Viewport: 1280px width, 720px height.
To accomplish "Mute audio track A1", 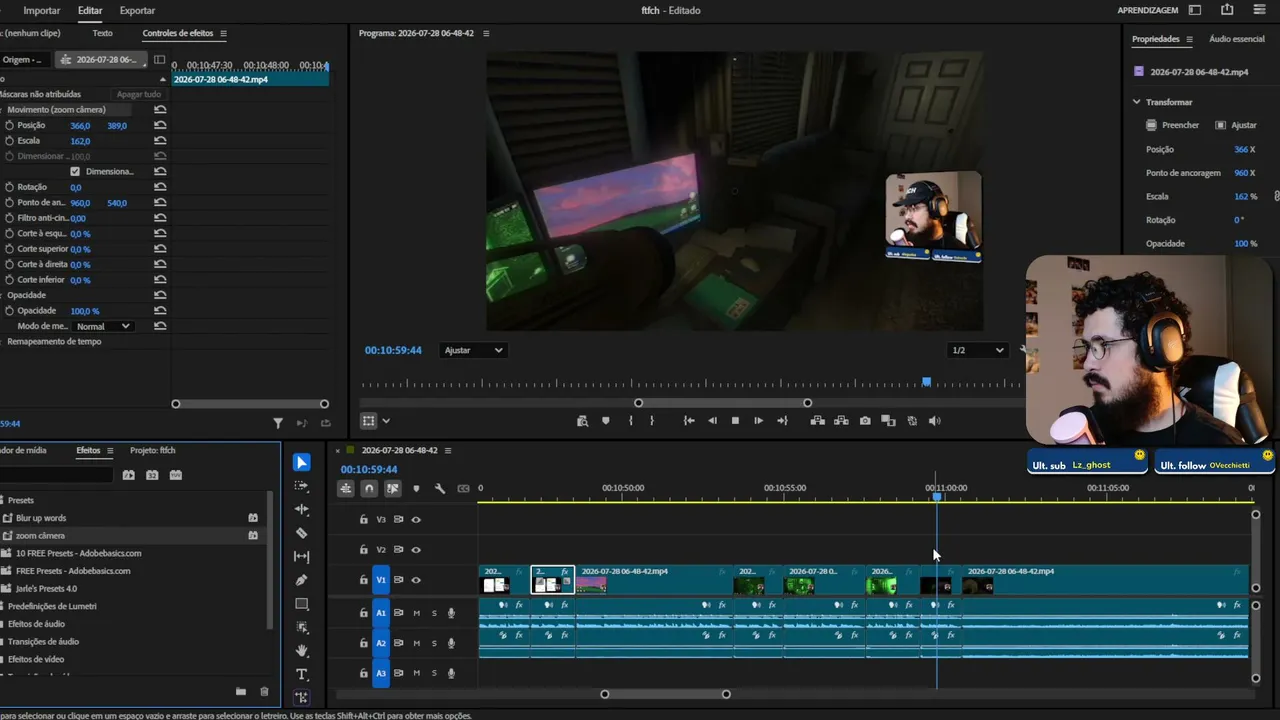I will coord(417,613).
